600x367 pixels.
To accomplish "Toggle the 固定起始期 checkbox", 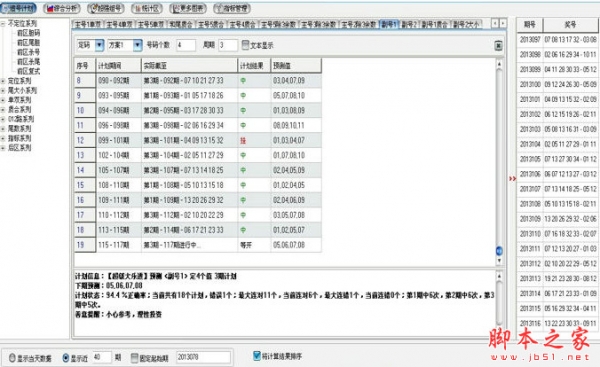I will (134, 358).
